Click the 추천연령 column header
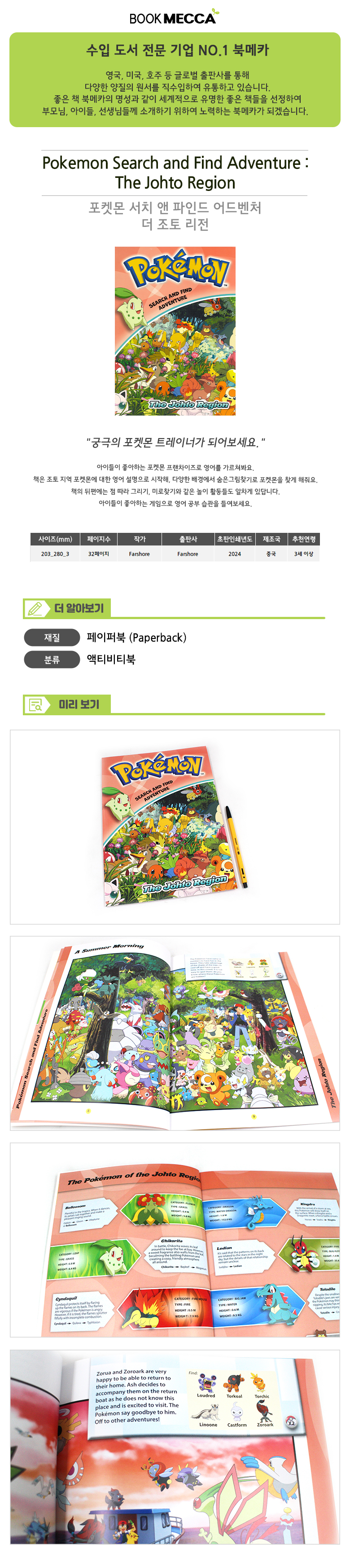The image size is (350, 1568). 304,539
